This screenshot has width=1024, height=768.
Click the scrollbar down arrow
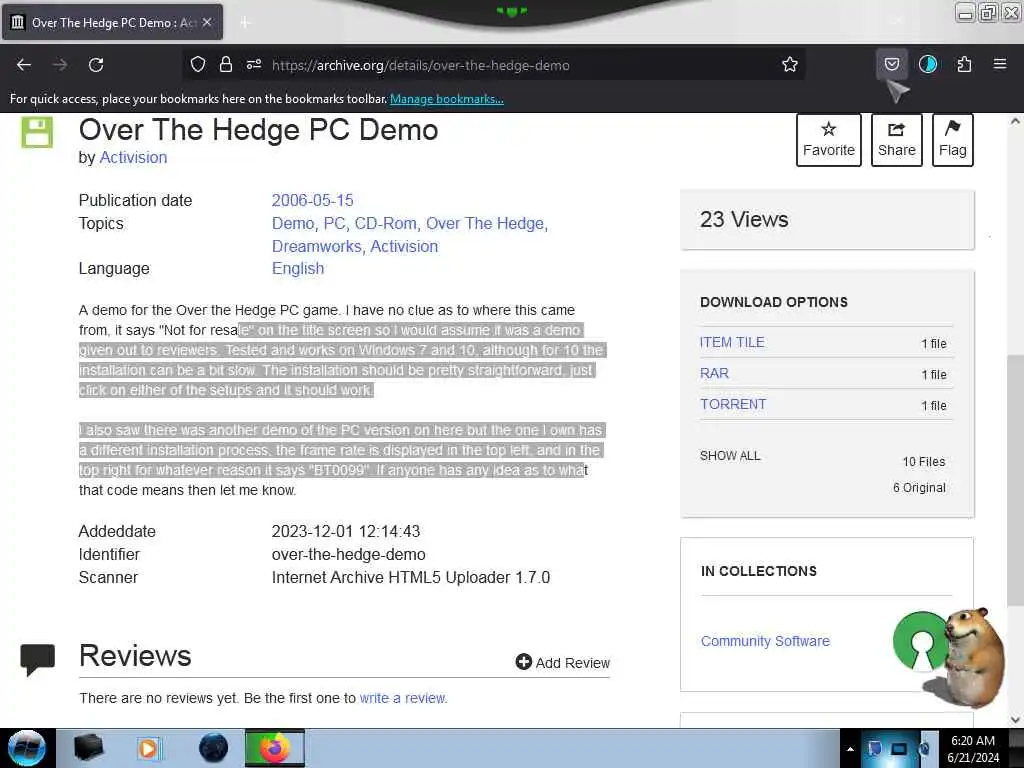[x=1015, y=720]
